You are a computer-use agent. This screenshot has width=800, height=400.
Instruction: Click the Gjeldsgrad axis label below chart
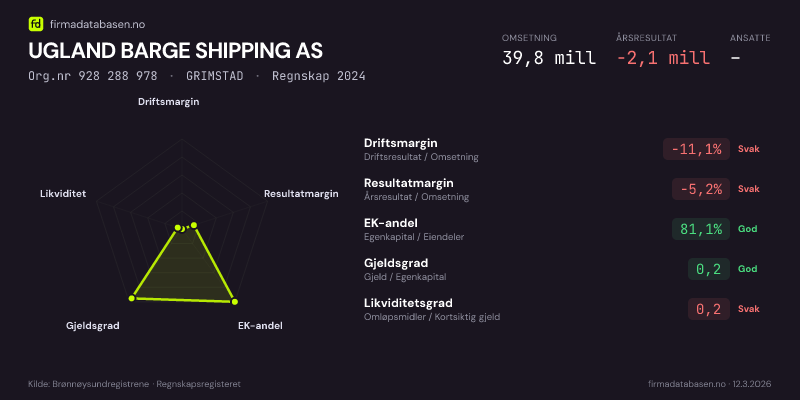pyautogui.click(x=93, y=326)
